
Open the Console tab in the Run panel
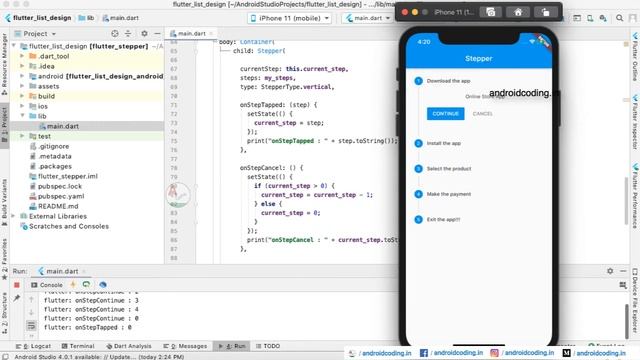47,284
